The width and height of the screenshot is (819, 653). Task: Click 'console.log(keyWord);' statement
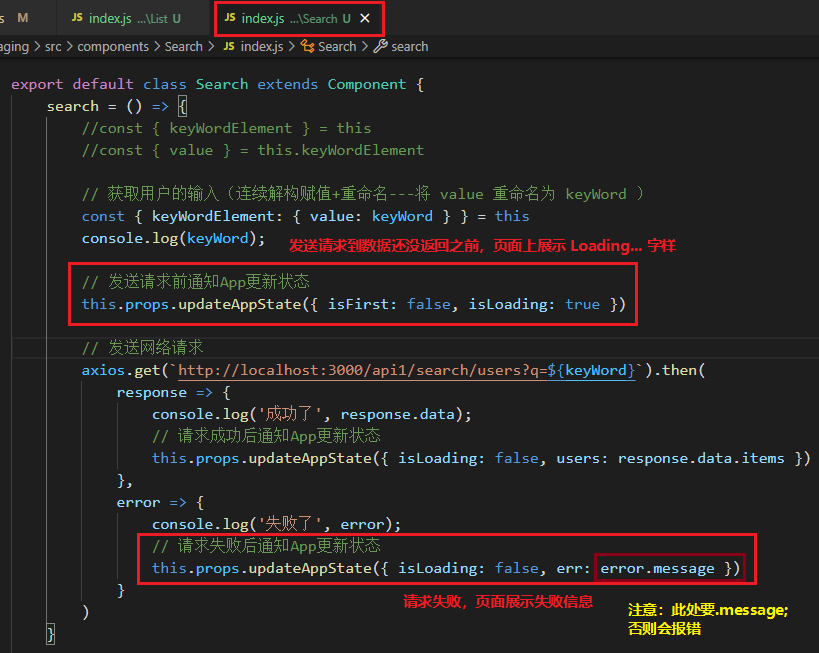pos(173,238)
